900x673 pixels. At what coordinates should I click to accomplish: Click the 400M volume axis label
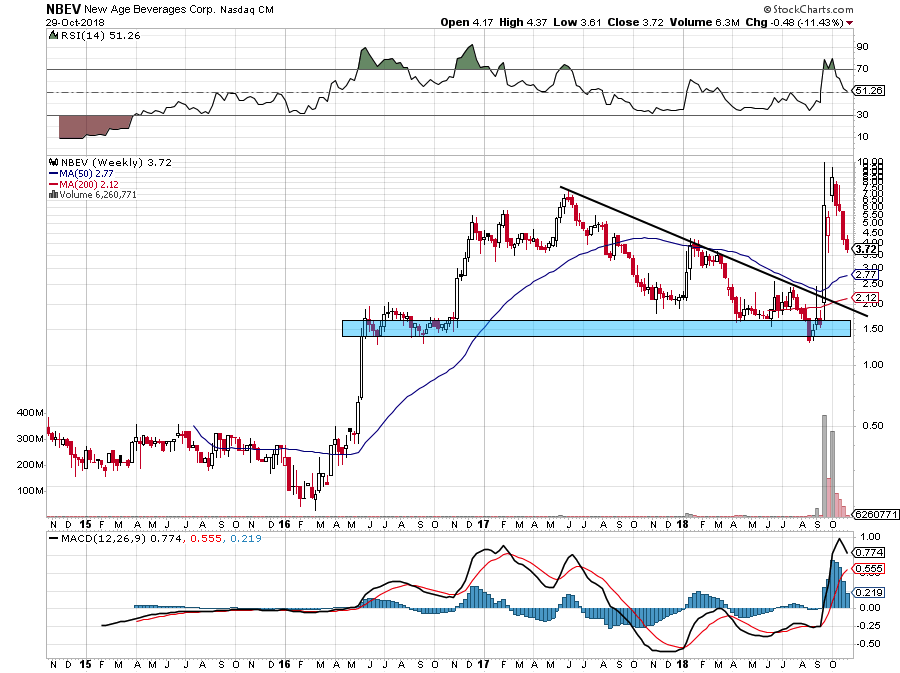30,413
